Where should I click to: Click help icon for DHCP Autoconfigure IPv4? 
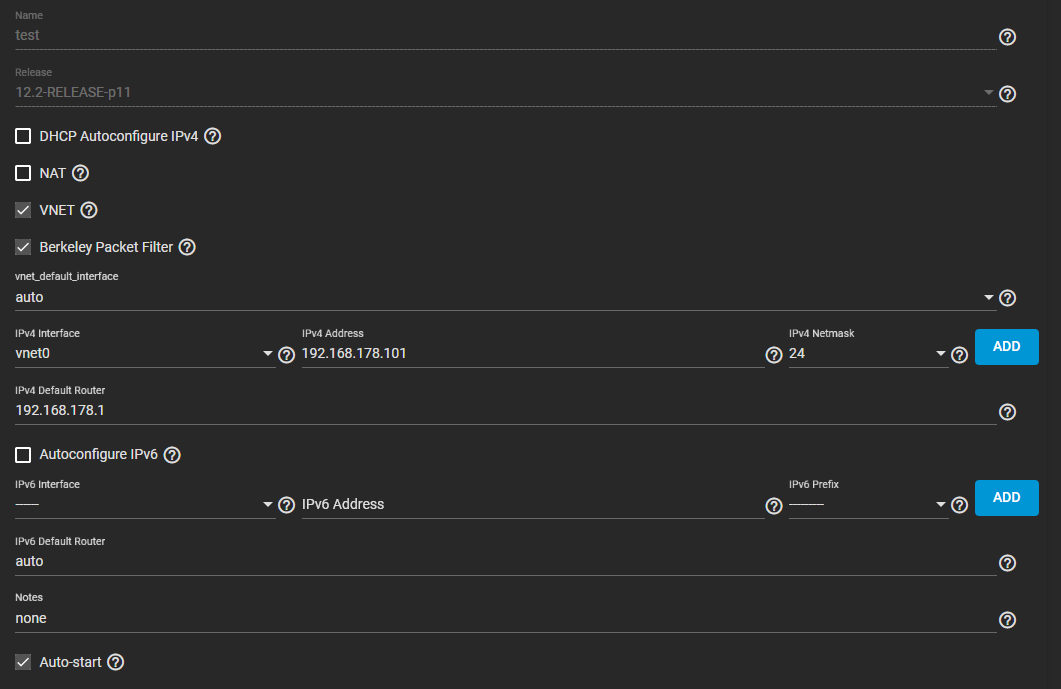tap(212, 136)
